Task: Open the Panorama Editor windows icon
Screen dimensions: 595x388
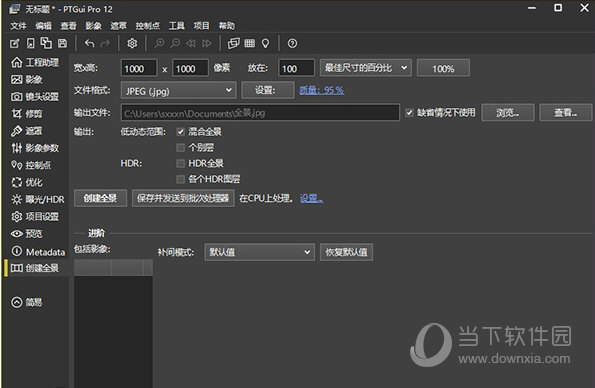Action: (x=233, y=43)
